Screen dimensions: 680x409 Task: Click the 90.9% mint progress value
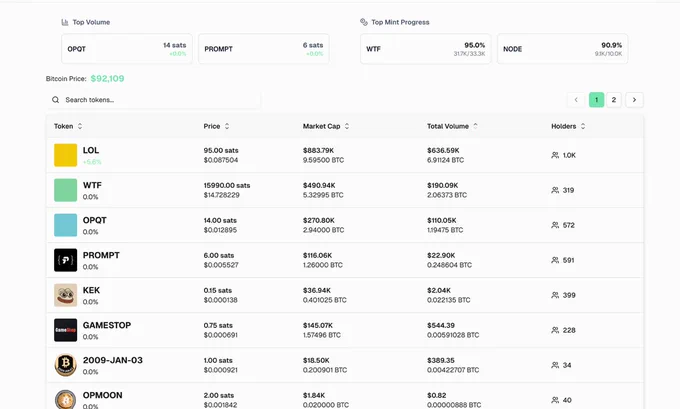pos(611,45)
